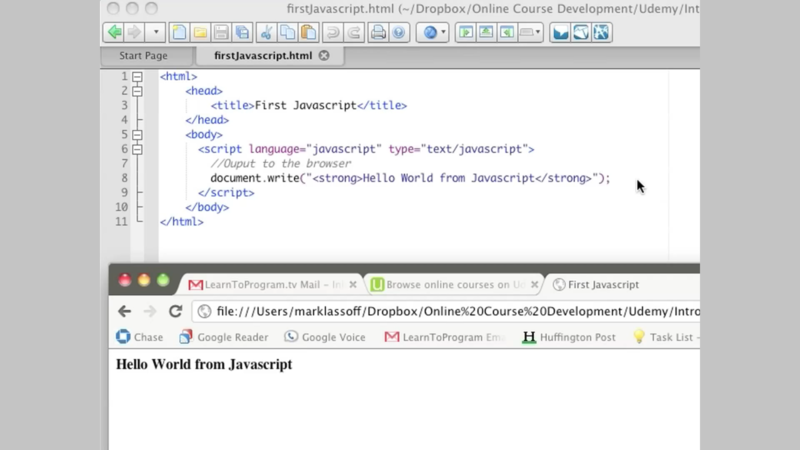Click the globe site info icon in address bar
Image resolution: width=800 pixels, height=450 pixels.
(x=204, y=311)
